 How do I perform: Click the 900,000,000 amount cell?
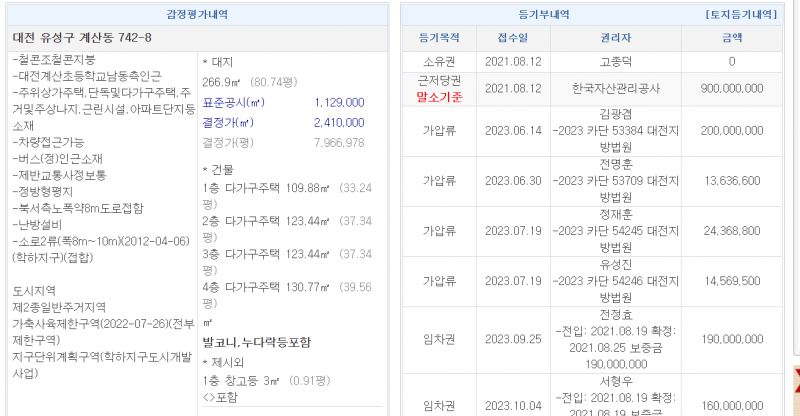coord(731,88)
